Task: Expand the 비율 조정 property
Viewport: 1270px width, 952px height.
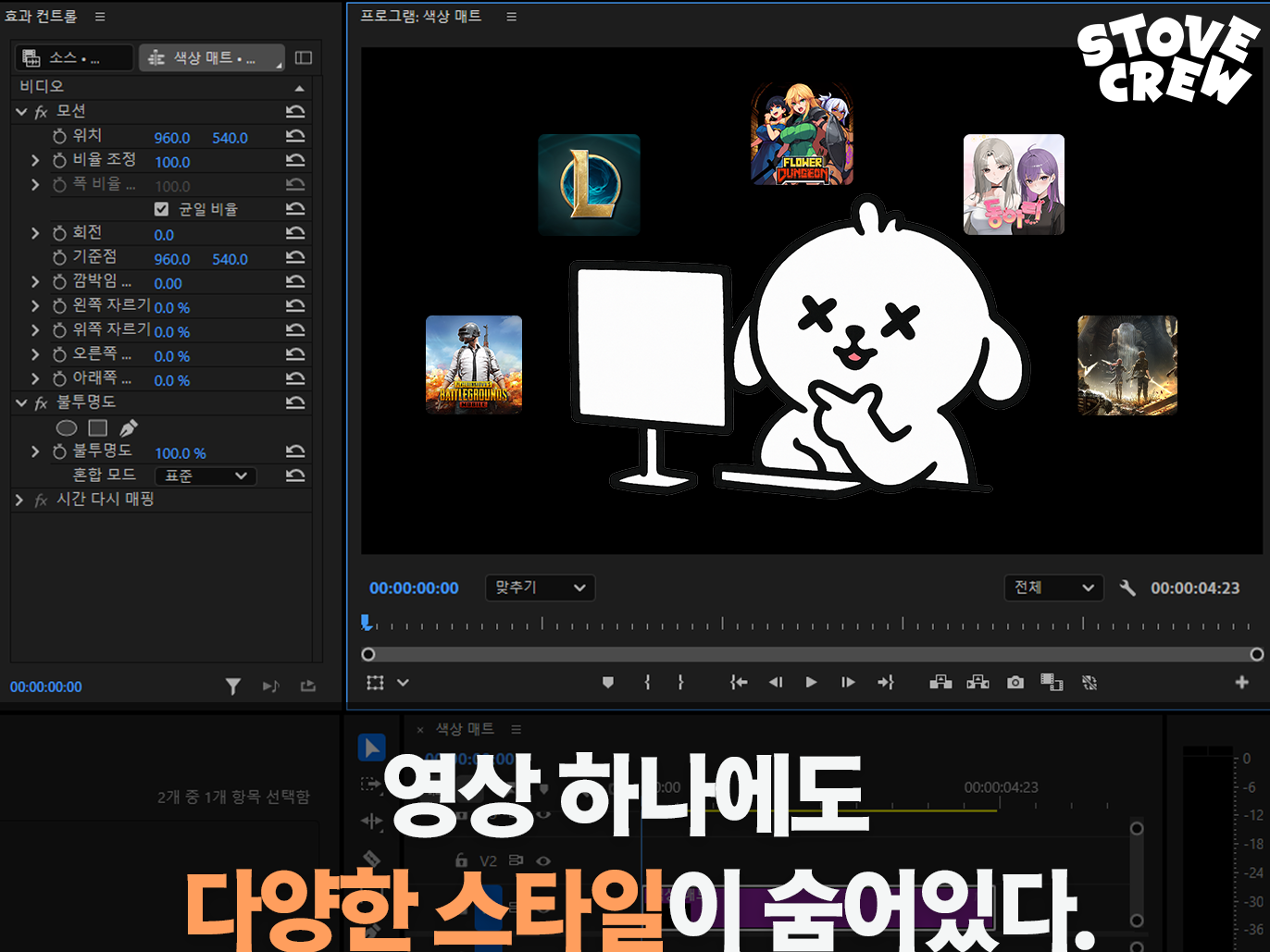Action: click(35, 160)
